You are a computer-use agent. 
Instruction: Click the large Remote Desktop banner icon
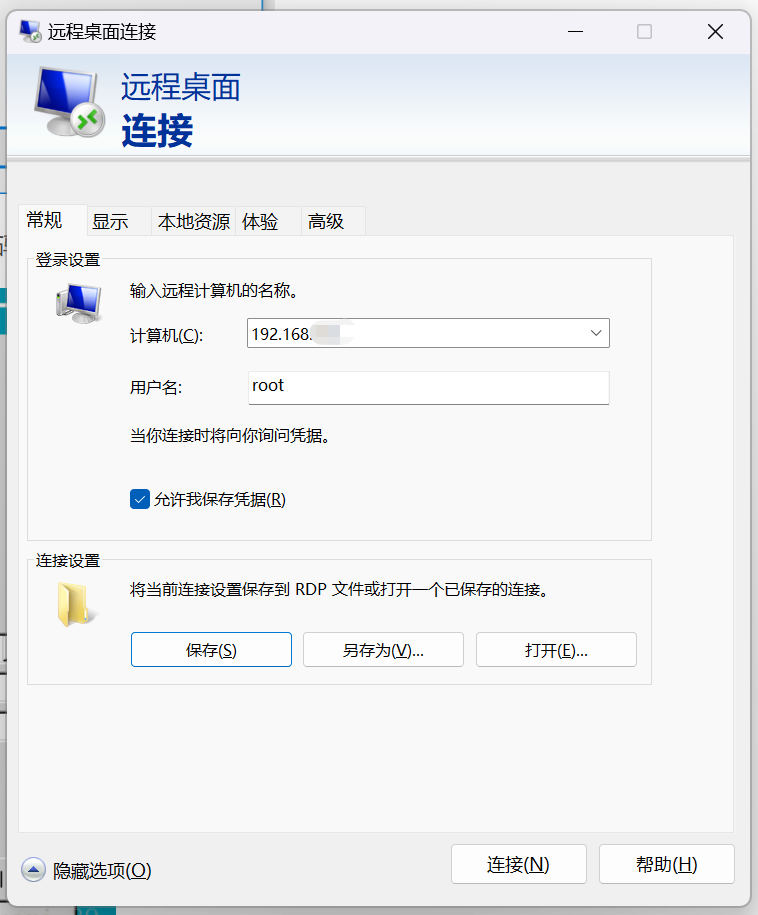[70, 103]
